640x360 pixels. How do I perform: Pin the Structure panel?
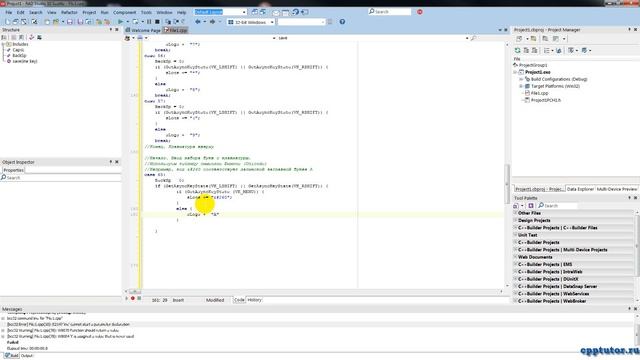tap(111, 30)
